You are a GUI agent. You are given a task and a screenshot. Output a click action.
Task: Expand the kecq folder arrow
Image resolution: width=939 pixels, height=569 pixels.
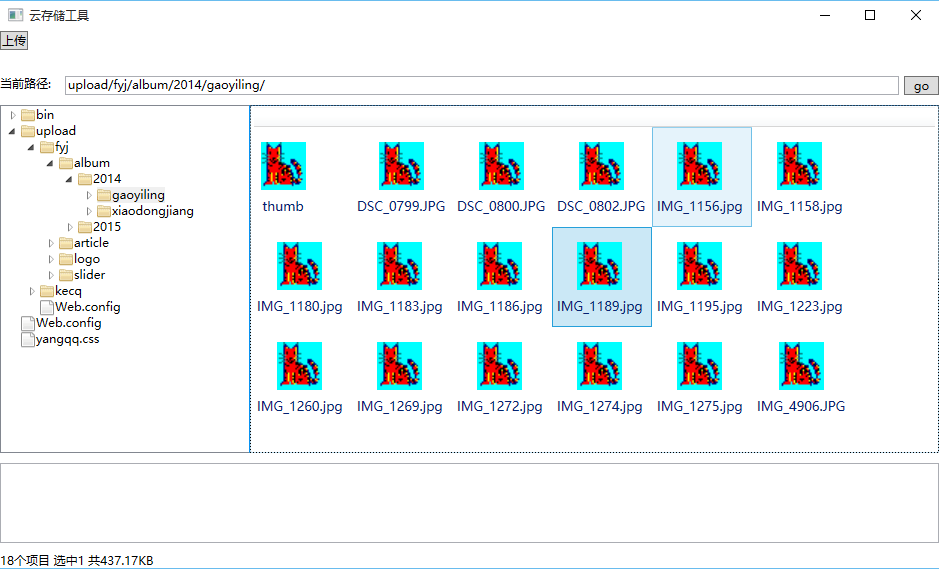coord(32,291)
